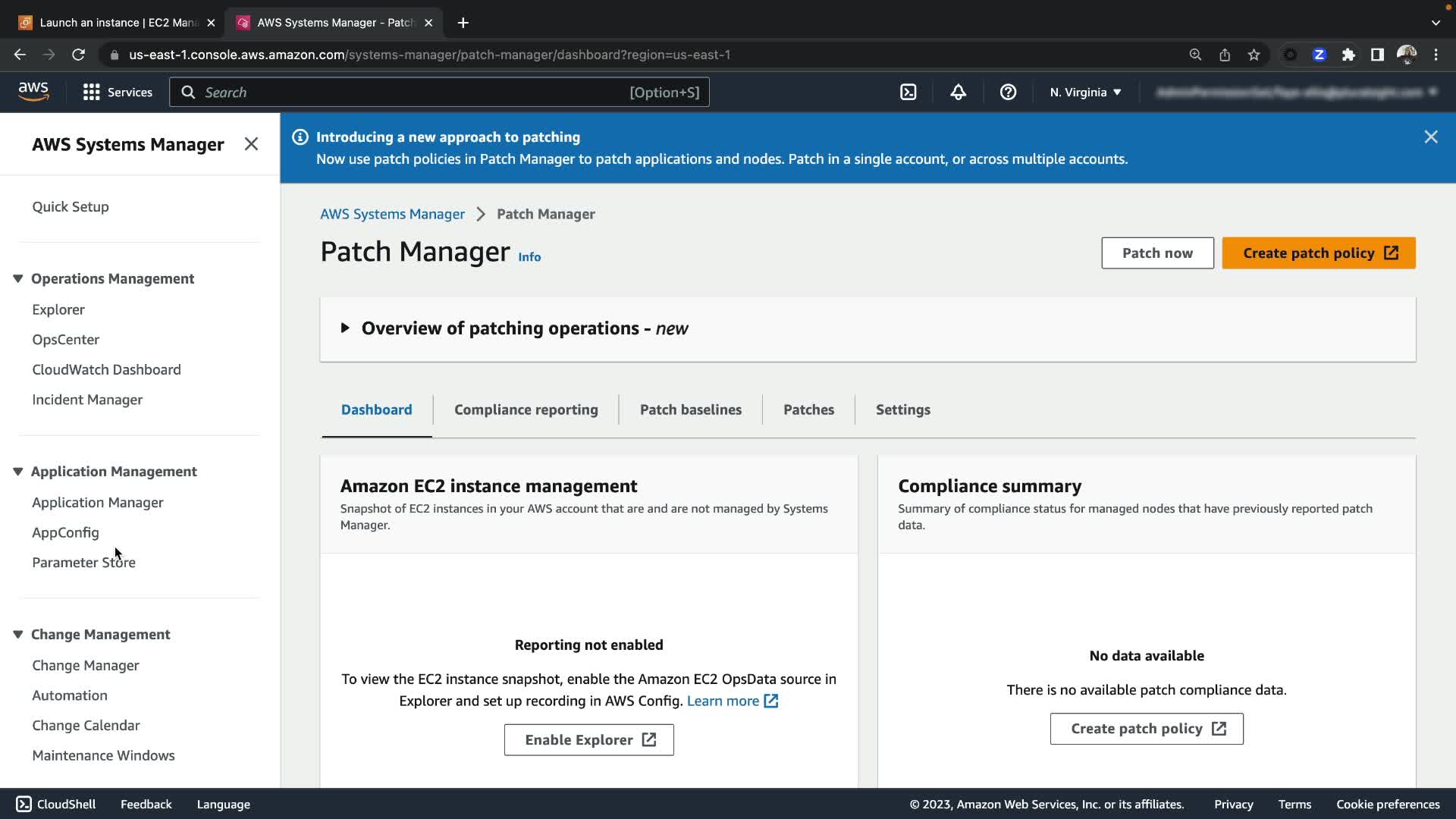Close AWS Systems Manager side navigation
The image size is (1456, 819).
[x=251, y=144]
